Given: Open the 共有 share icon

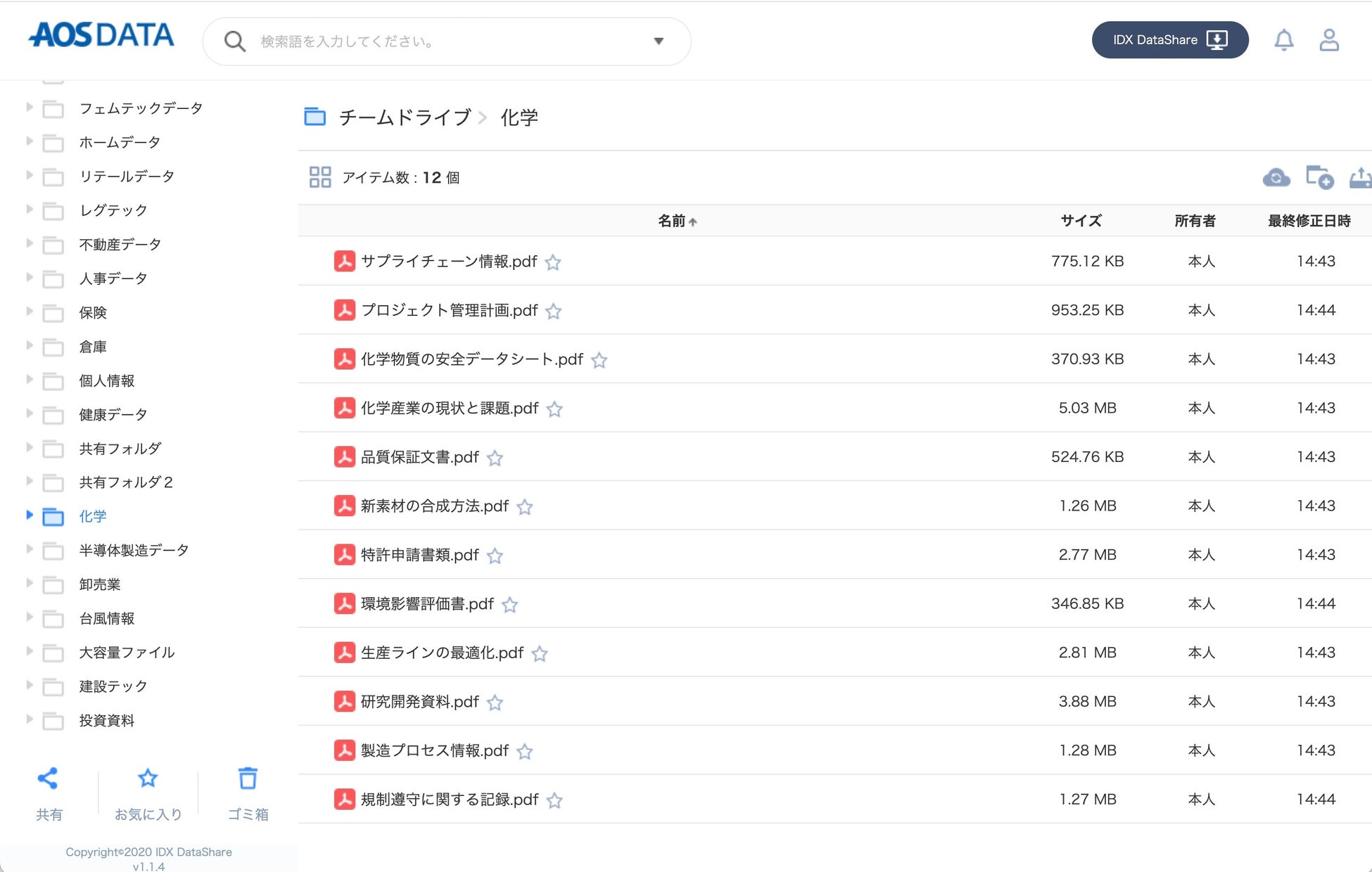Looking at the screenshot, I should [48, 779].
